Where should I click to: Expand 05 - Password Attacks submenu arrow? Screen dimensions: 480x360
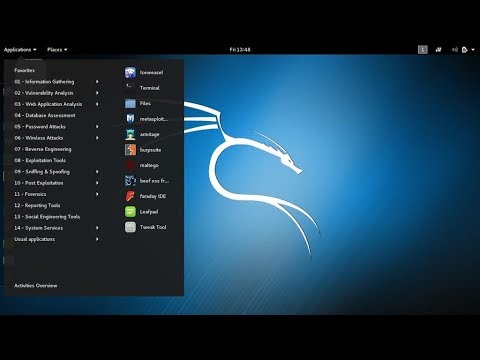(x=97, y=127)
